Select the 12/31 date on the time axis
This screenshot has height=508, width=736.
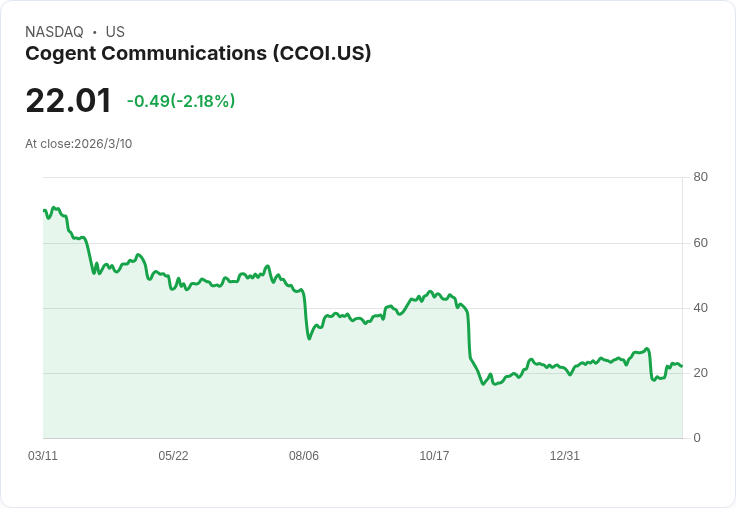point(565,456)
